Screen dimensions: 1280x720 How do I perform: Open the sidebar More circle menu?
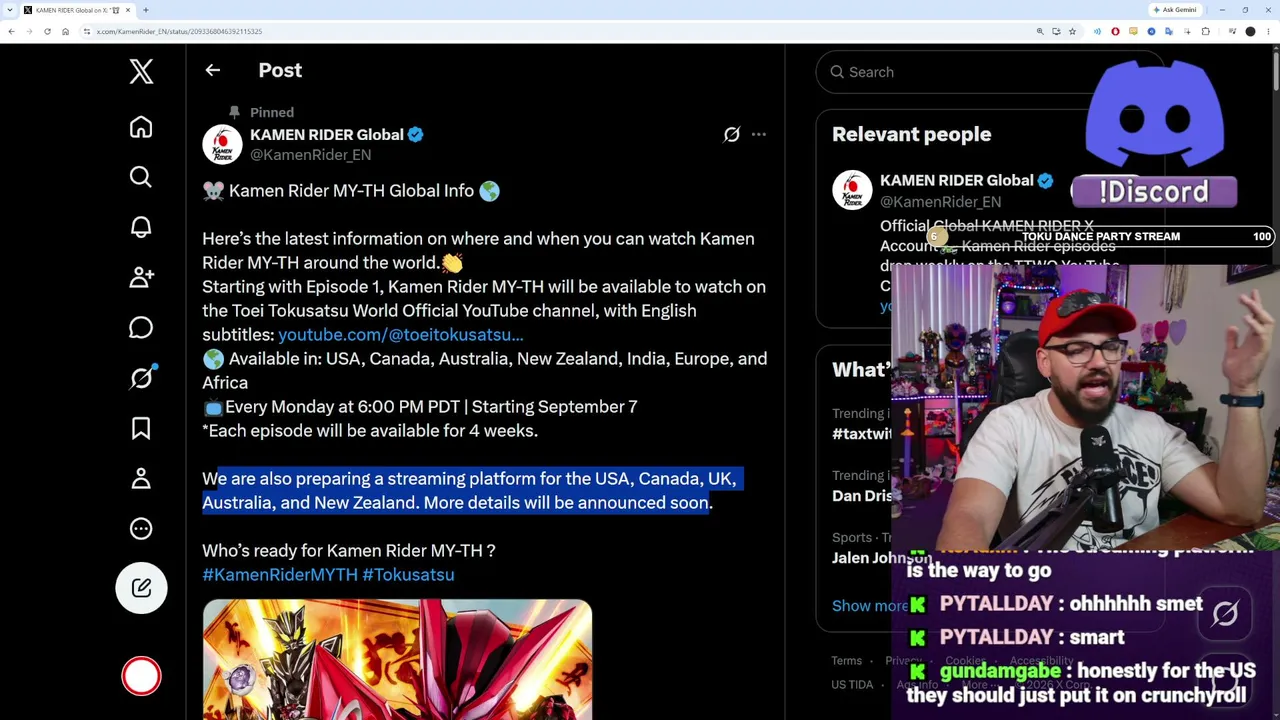click(x=141, y=528)
